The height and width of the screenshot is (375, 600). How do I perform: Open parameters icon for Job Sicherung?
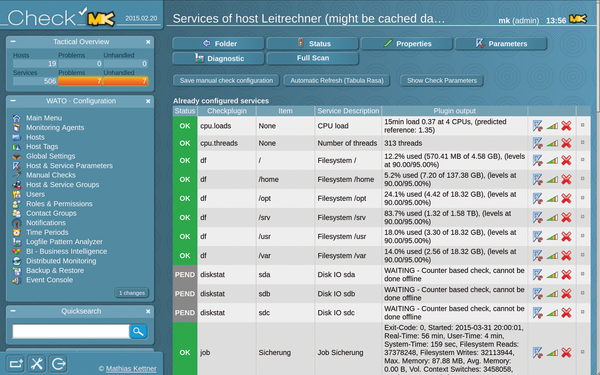(x=537, y=352)
